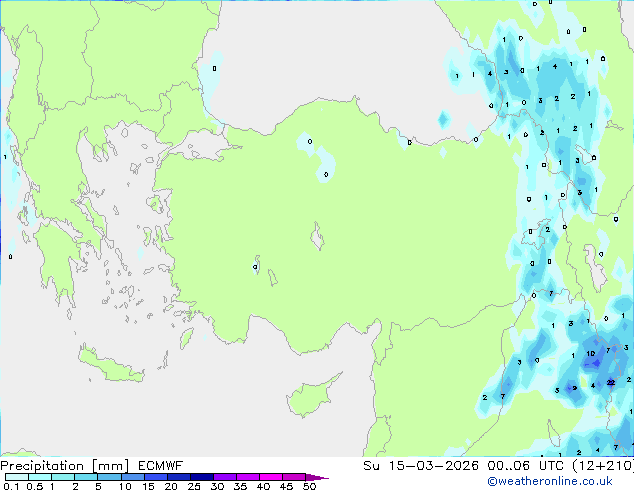This screenshot has height=490, width=634.
Task: Click the 45–50 mm legend swatch
Action: (294, 477)
